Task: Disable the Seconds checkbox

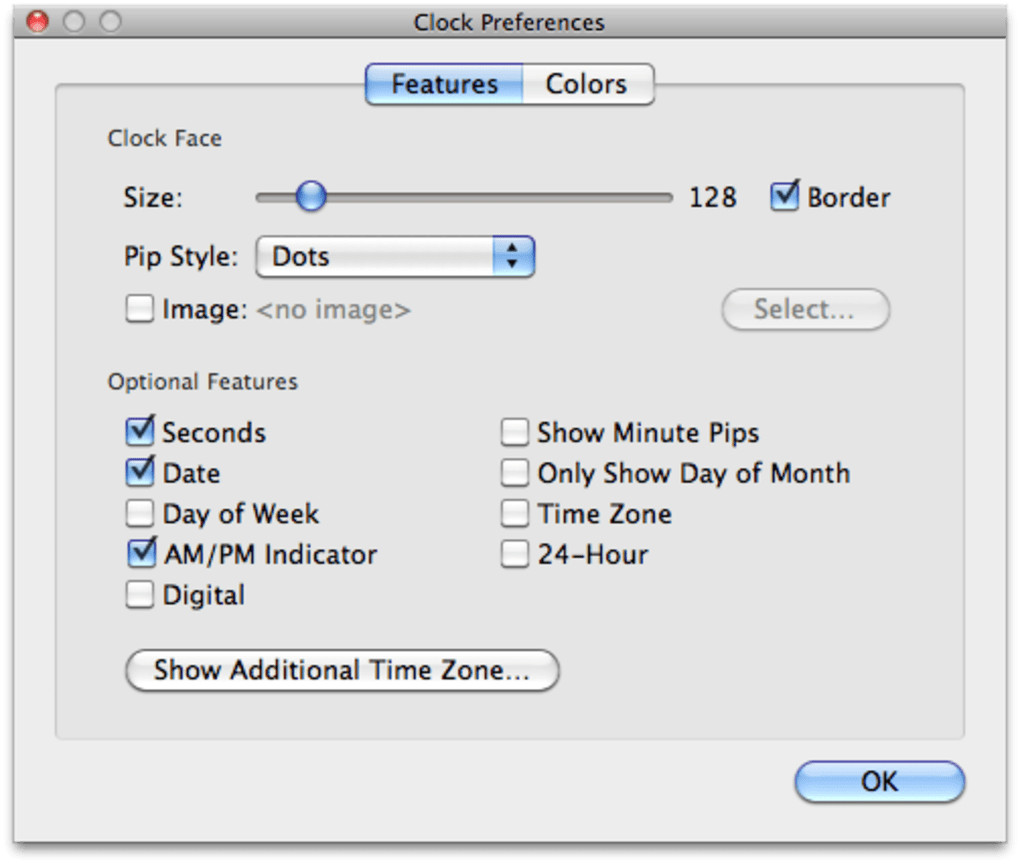Action: pyautogui.click(x=140, y=432)
